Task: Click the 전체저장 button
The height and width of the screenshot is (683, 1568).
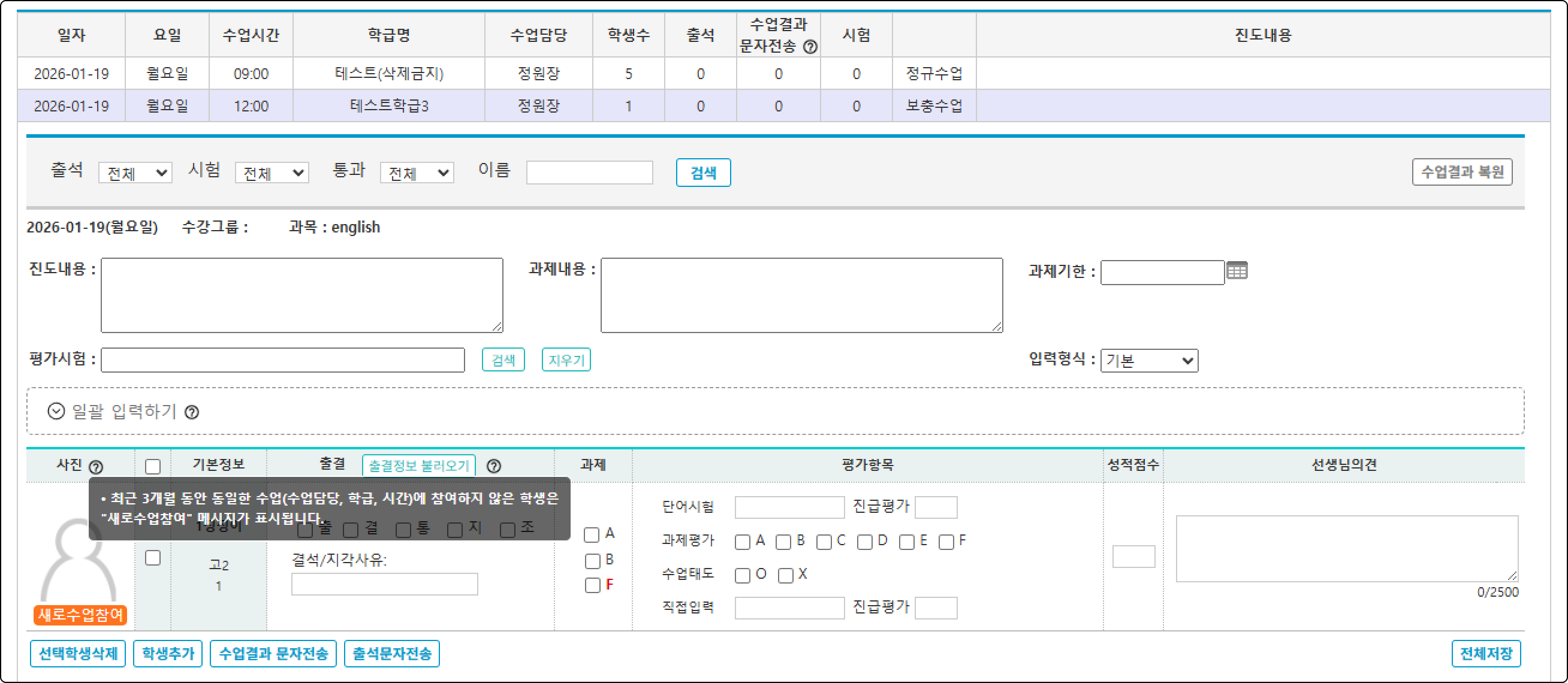Action: (1485, 653)
